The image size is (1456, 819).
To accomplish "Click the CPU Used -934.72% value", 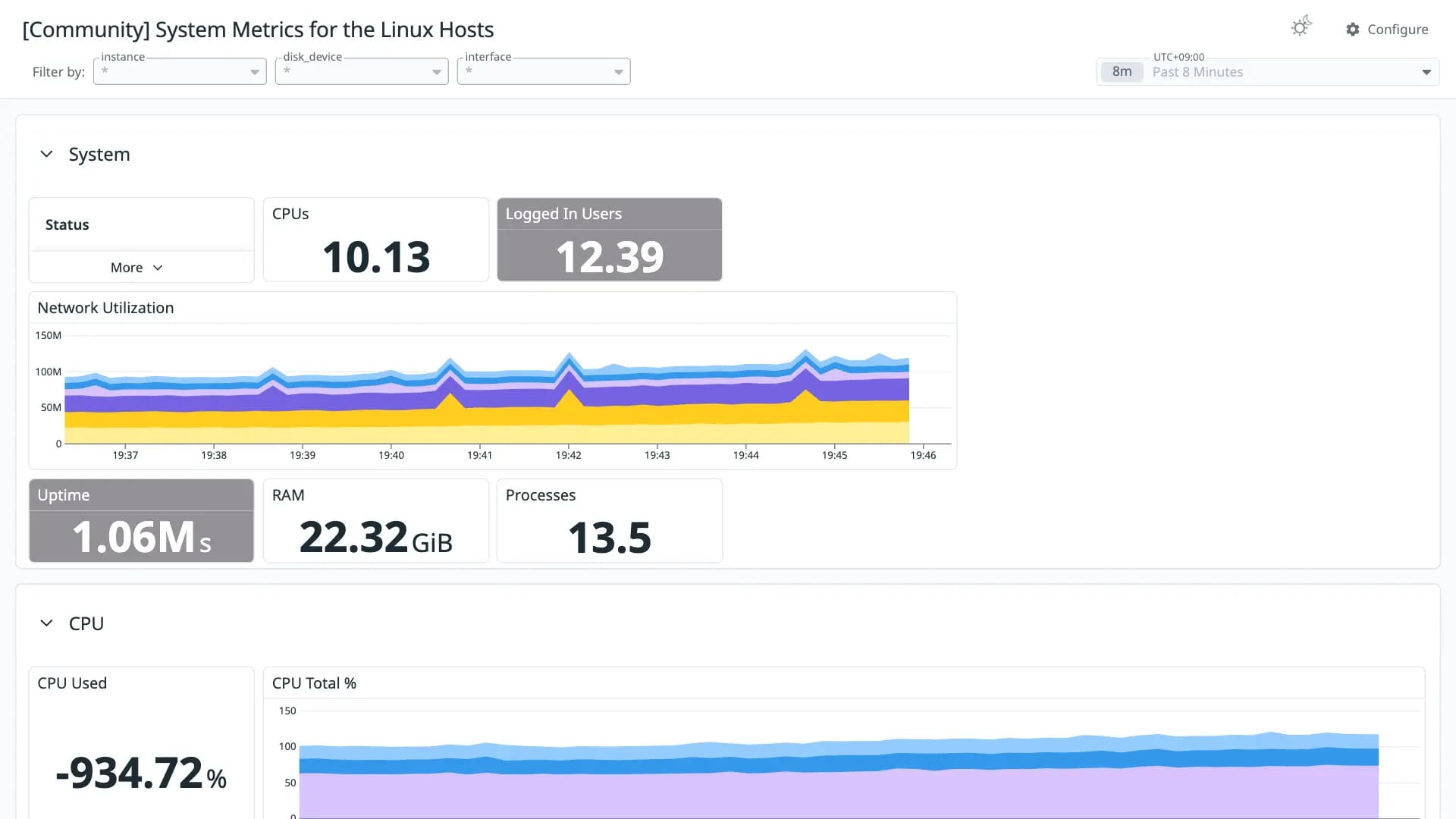I will (141, 773).
